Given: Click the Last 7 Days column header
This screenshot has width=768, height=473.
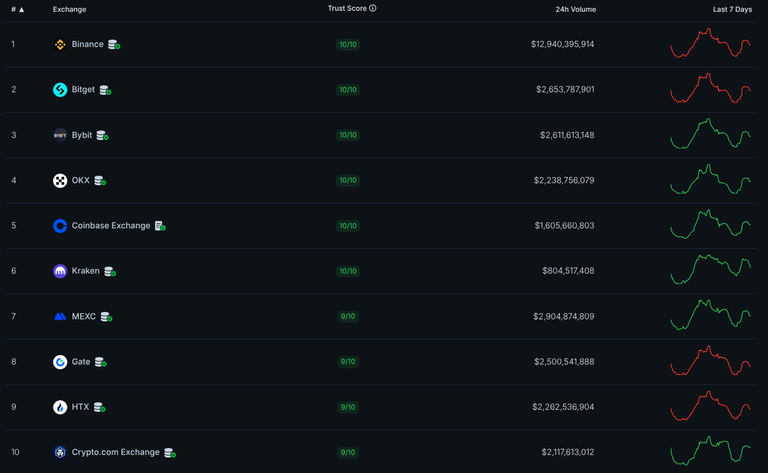Looking at the screenshot, I should 732,9.
